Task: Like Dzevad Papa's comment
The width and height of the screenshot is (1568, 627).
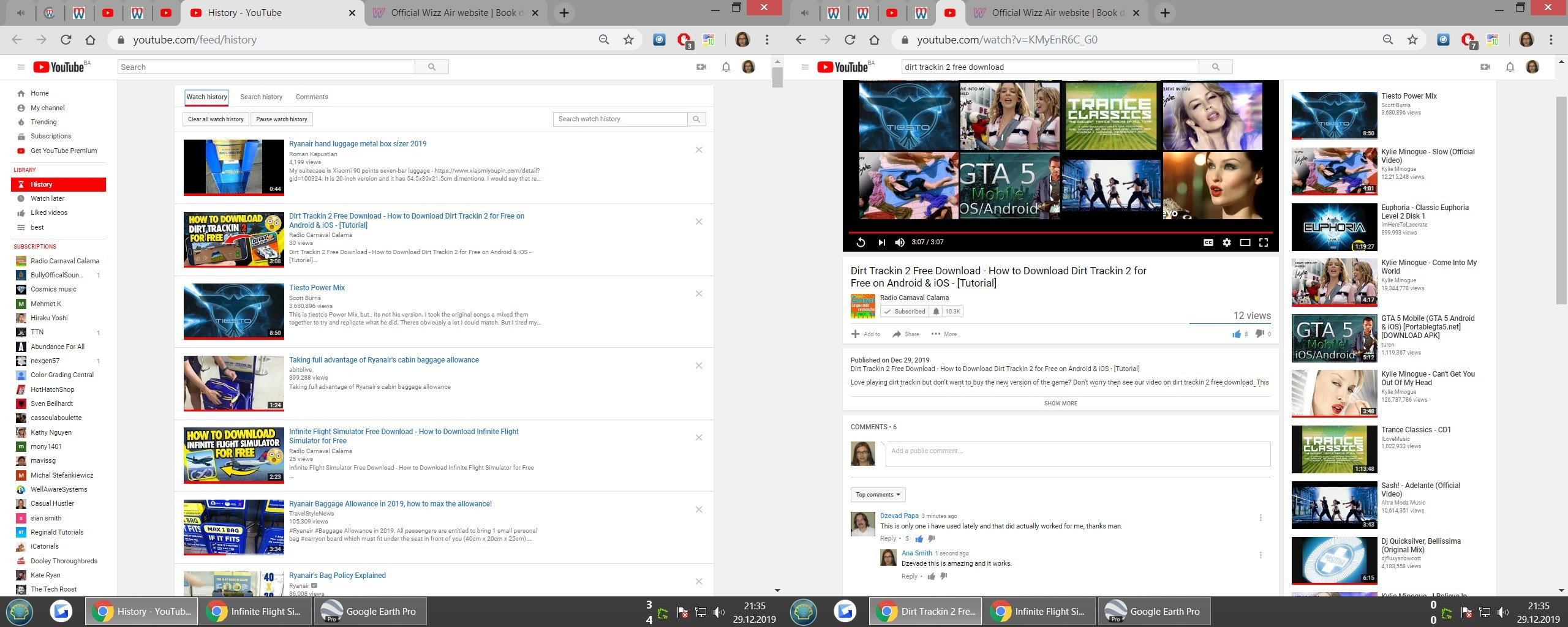Action: click(919, 539)
